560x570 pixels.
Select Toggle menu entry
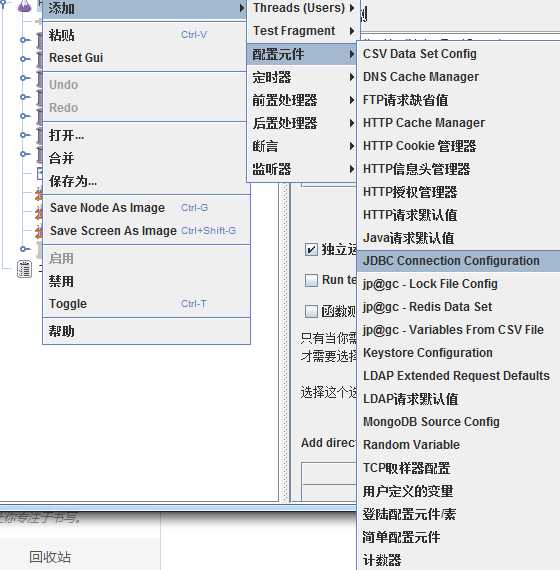146,304
